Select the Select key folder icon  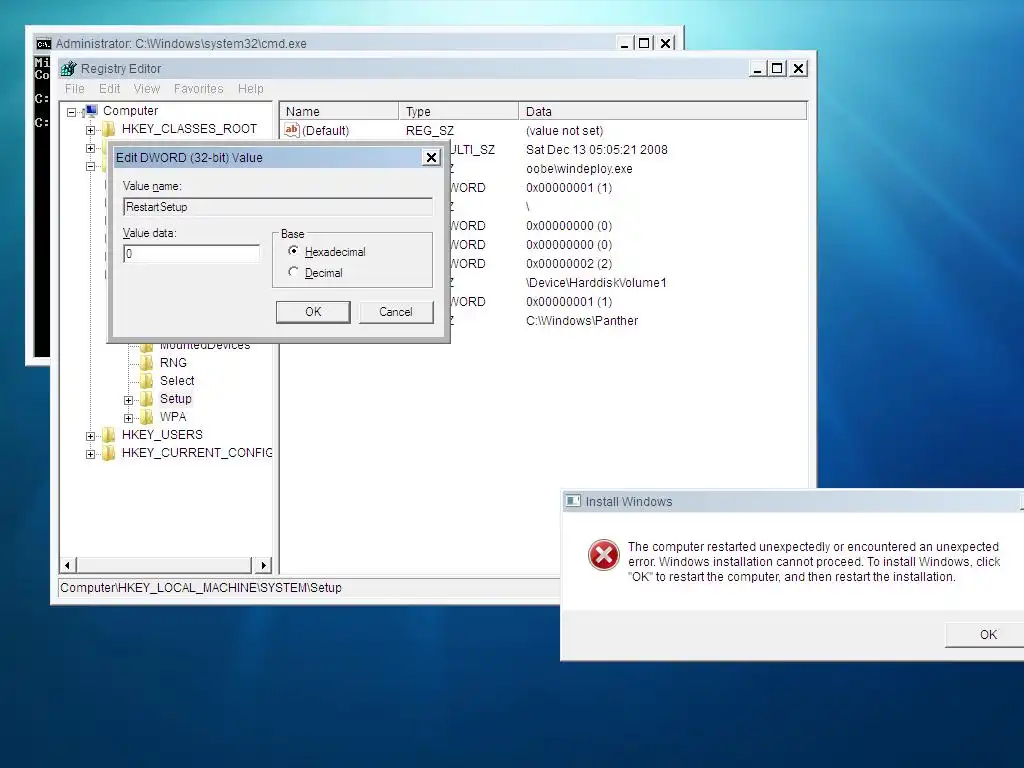(147, 381)
